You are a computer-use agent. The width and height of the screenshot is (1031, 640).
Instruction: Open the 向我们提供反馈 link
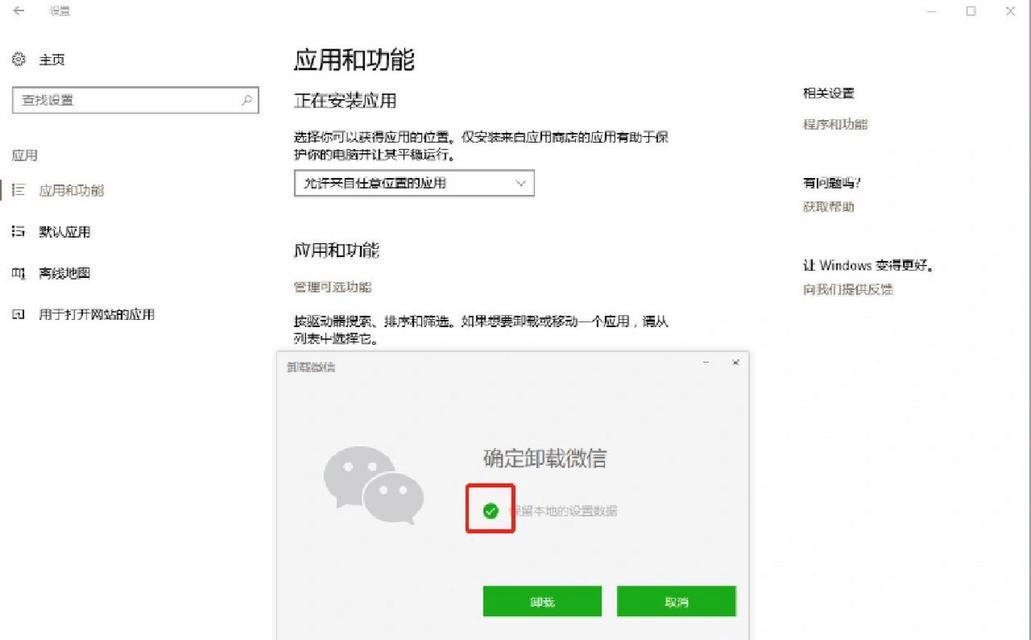click(848, 289)
